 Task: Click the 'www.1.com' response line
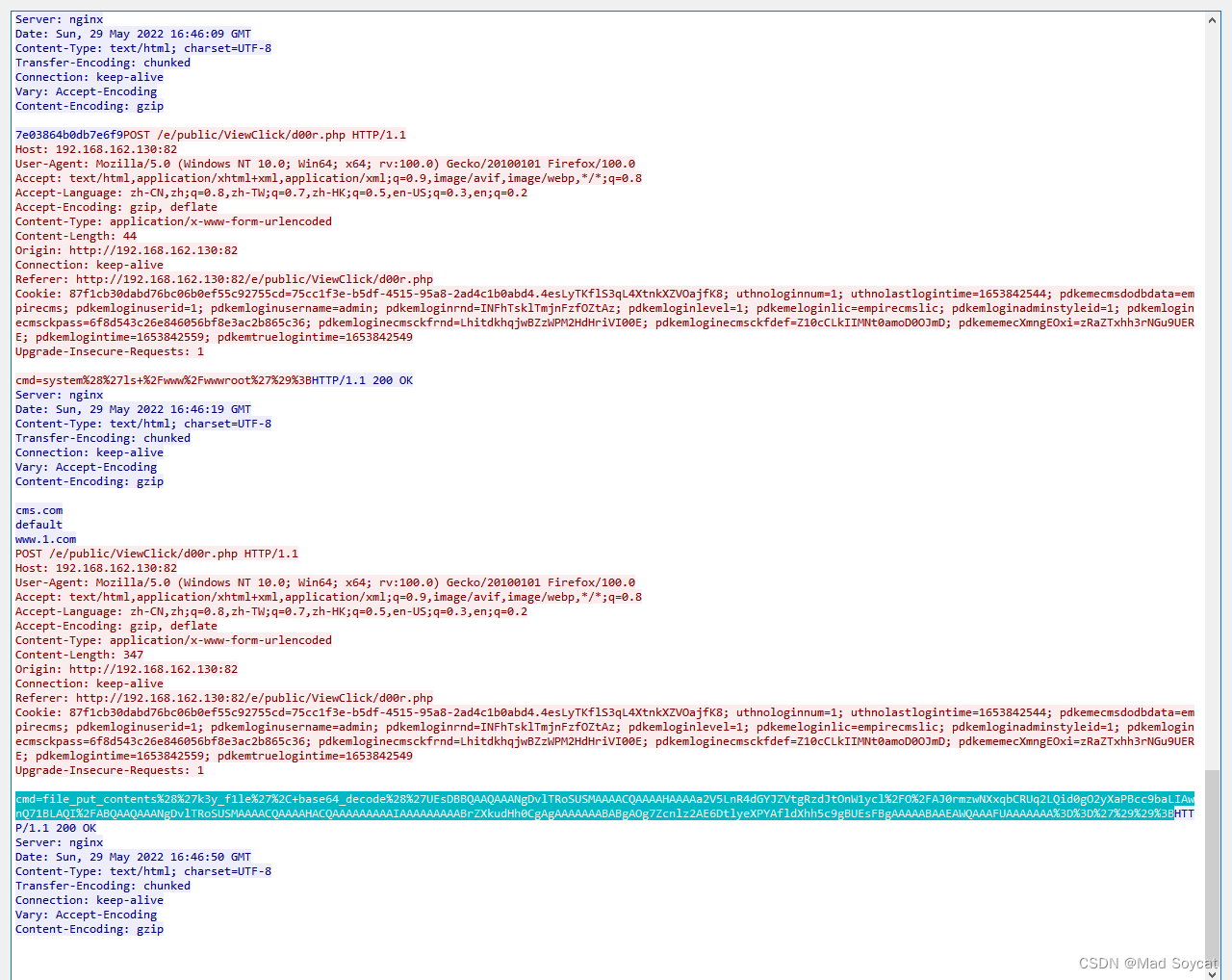(x=45, y=539)
